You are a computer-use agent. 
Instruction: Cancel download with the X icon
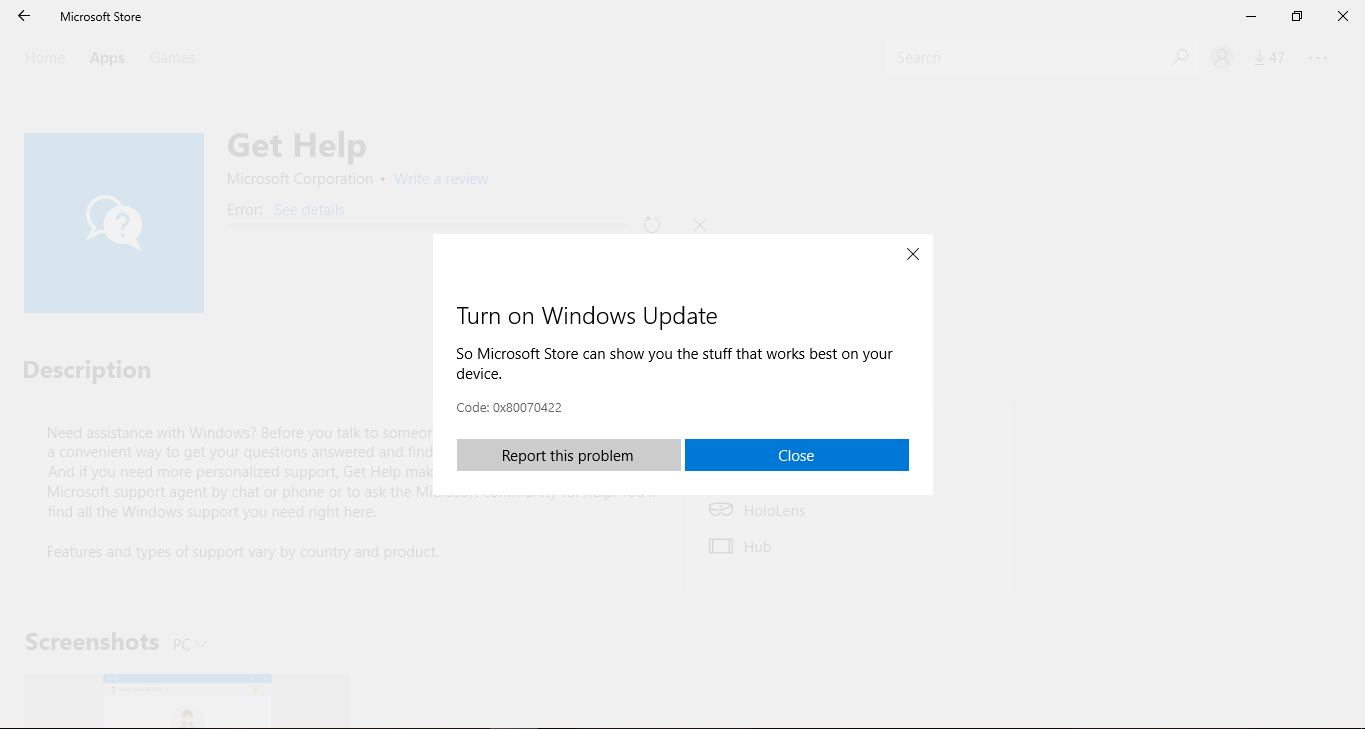point(700,225)
